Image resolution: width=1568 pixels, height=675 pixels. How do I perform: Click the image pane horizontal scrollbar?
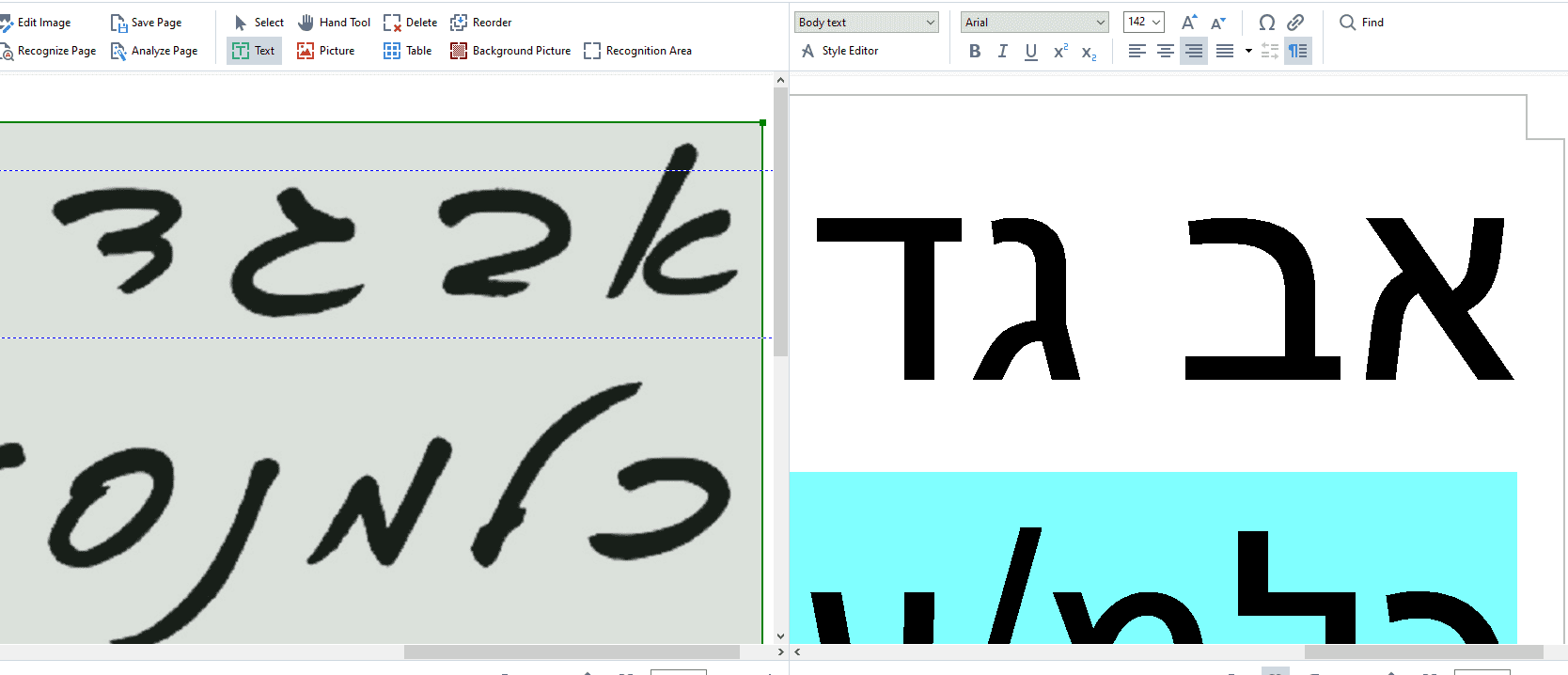click(x=572, y=651)
